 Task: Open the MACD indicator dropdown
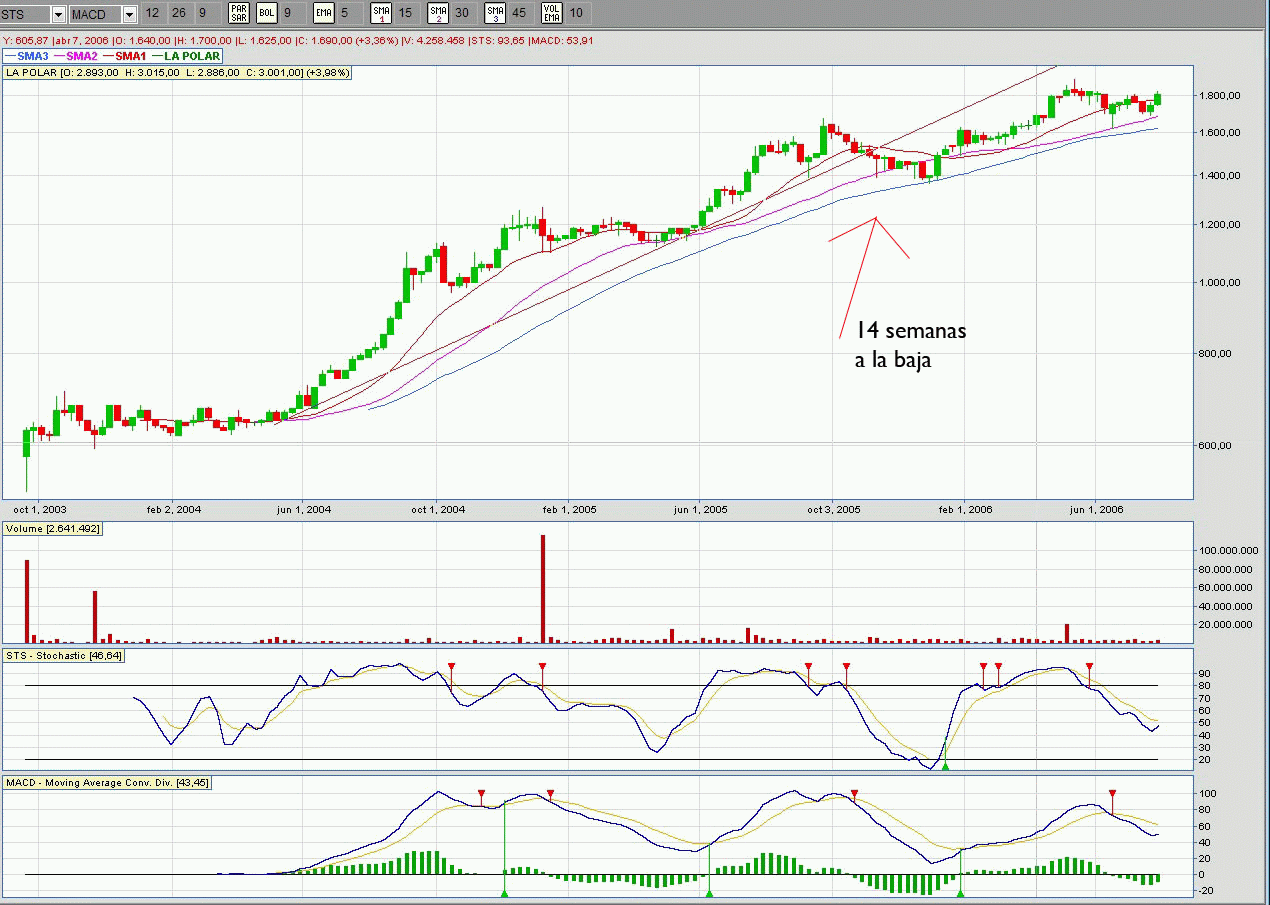click(130, 14)
